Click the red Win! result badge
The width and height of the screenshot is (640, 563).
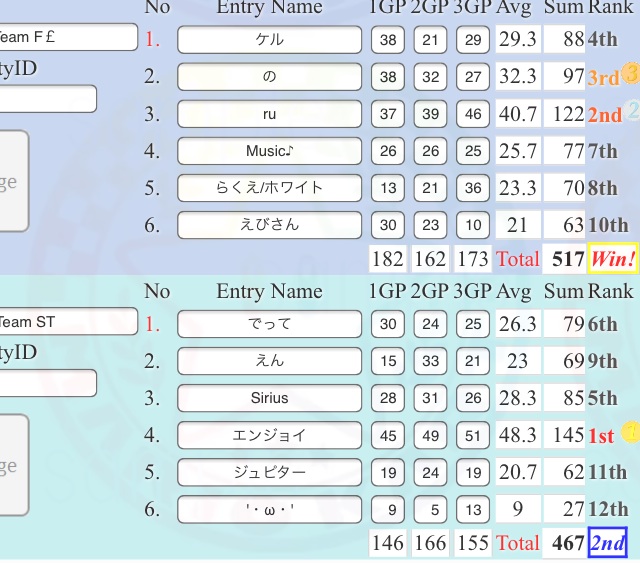pos(613,259)
